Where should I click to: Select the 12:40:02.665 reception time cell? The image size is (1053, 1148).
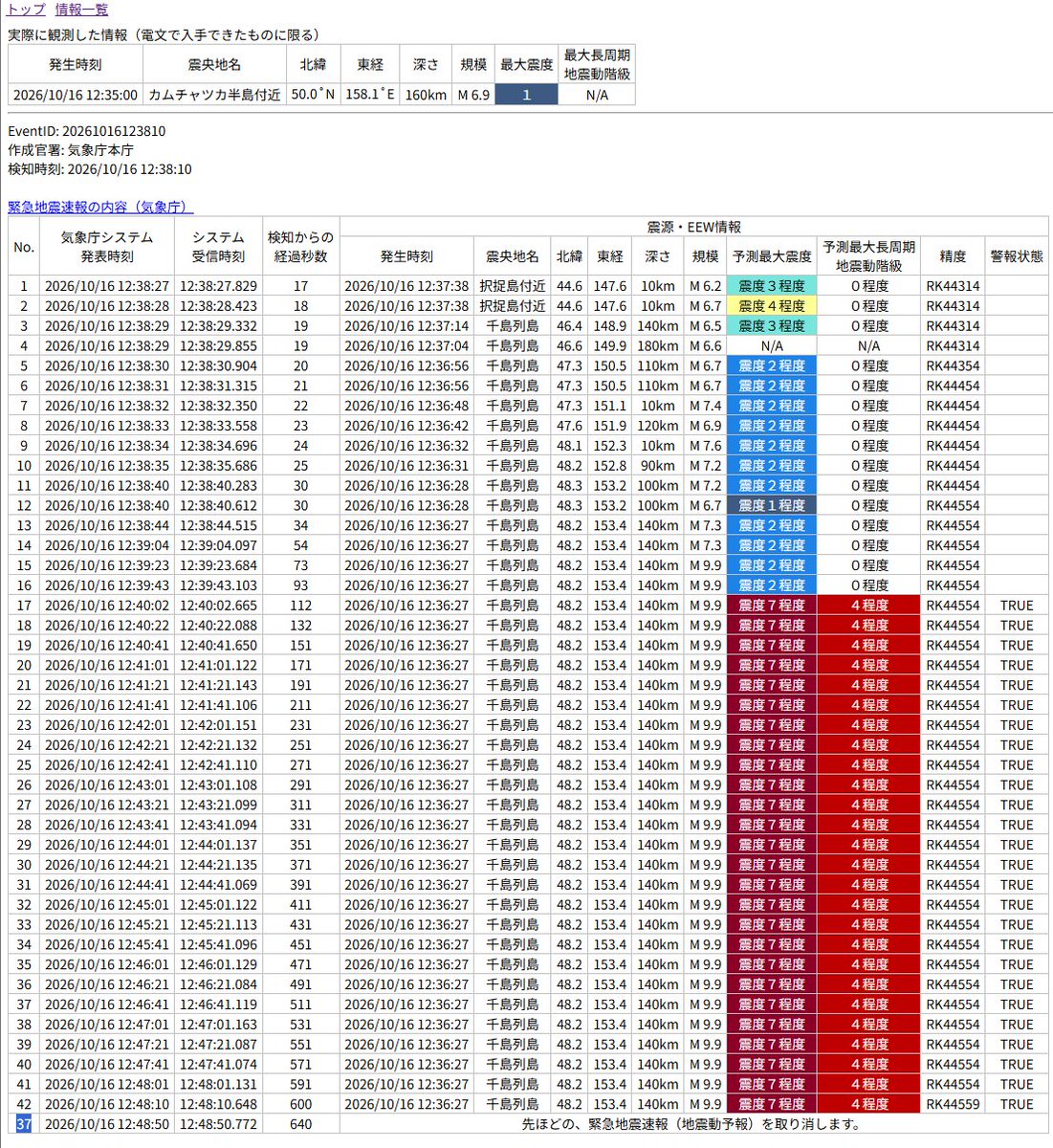(218, 606)
